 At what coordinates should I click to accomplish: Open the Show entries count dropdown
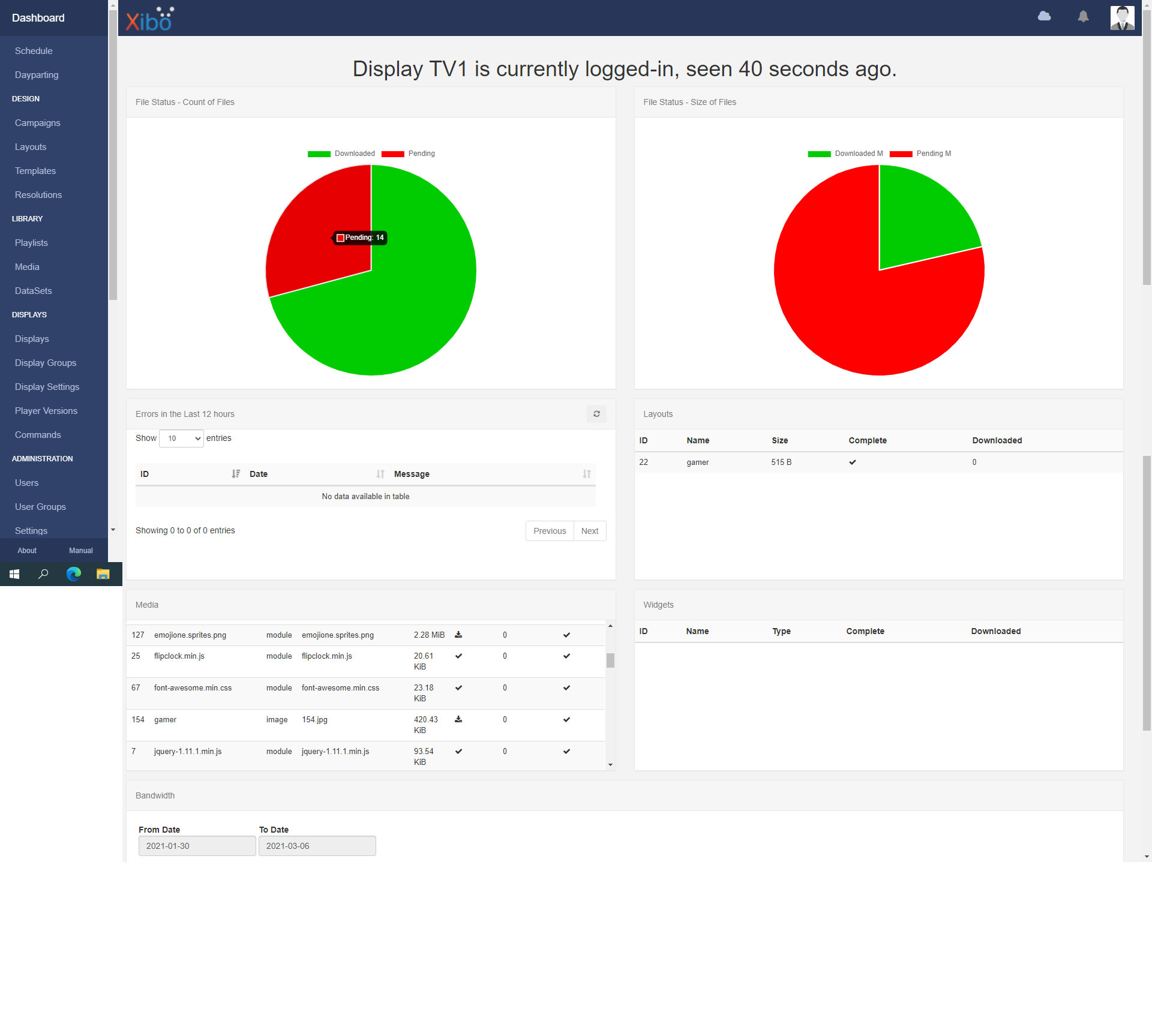pyautogui.click(x=181, y=439)
